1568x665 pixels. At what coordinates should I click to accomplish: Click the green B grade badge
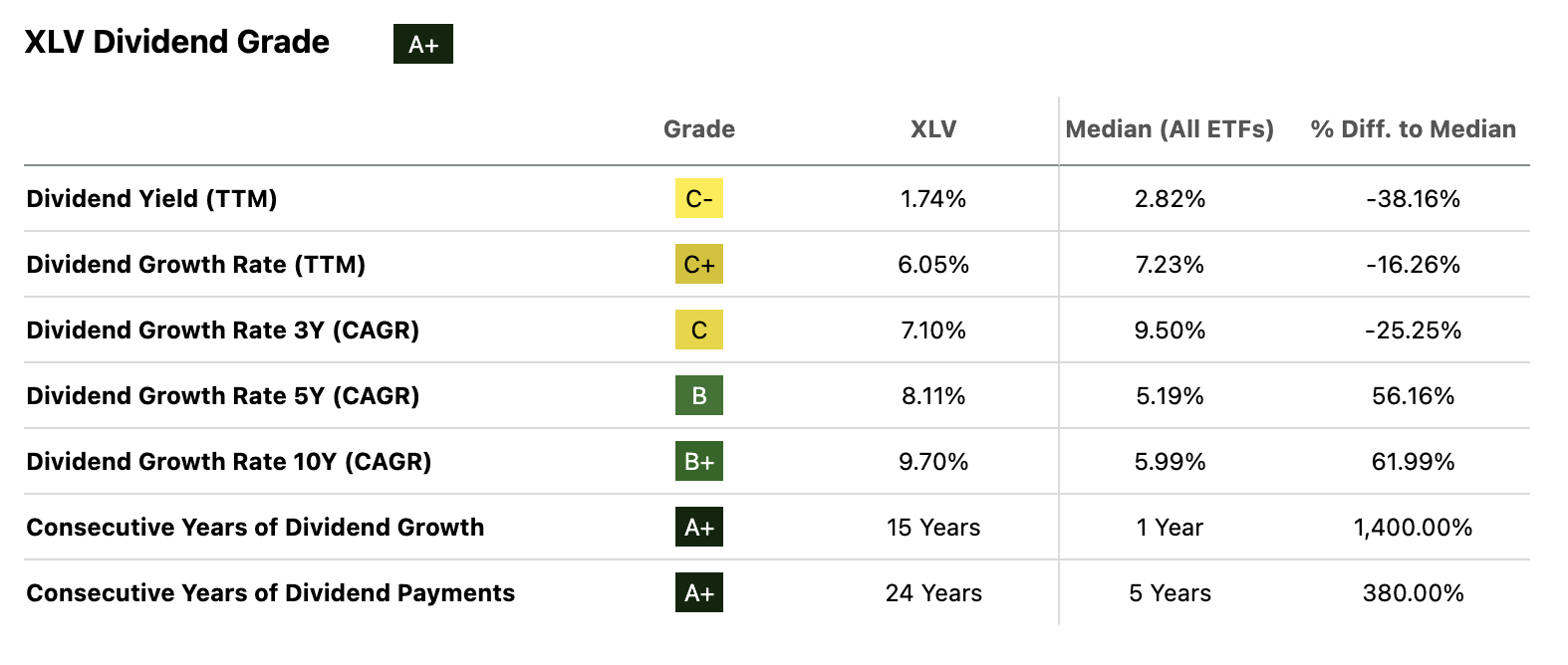pyautogui.click(x=698, y=395)
